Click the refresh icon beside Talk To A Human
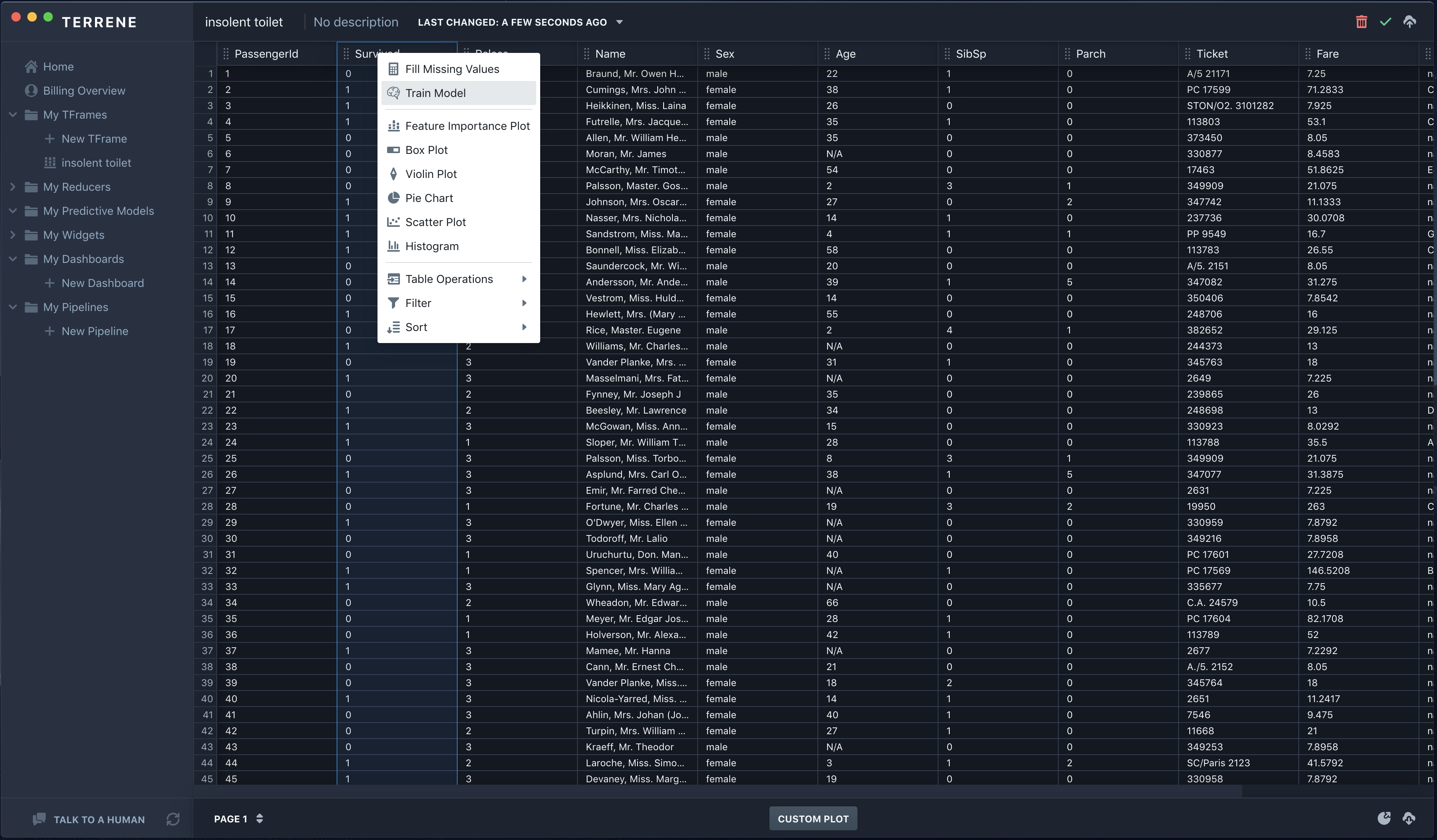 coord(173,819)
